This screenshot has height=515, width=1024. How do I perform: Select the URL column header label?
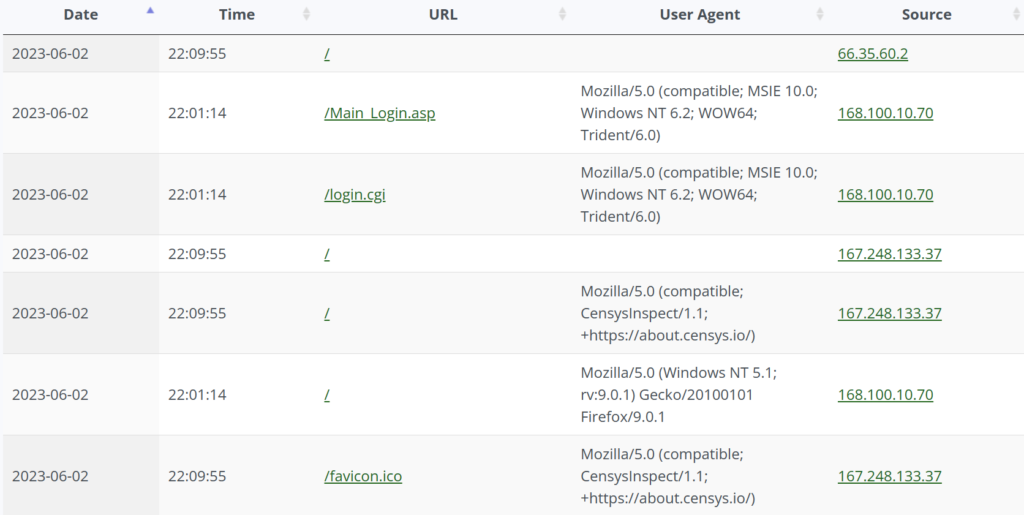[x=441, y=15]
